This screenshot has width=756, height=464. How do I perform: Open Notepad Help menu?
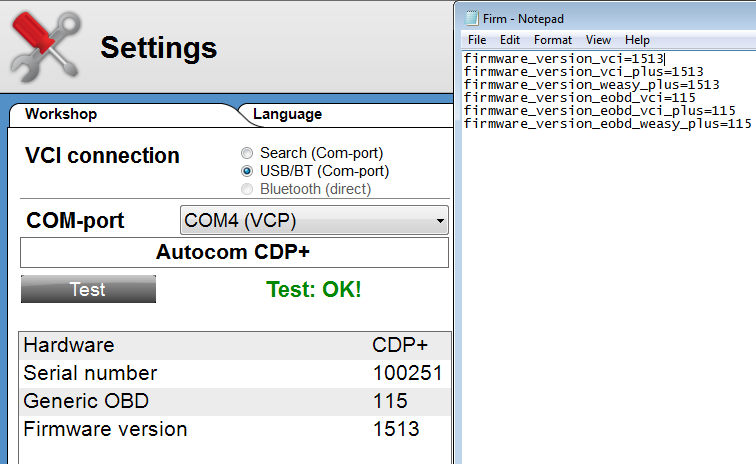click(637, 40)
